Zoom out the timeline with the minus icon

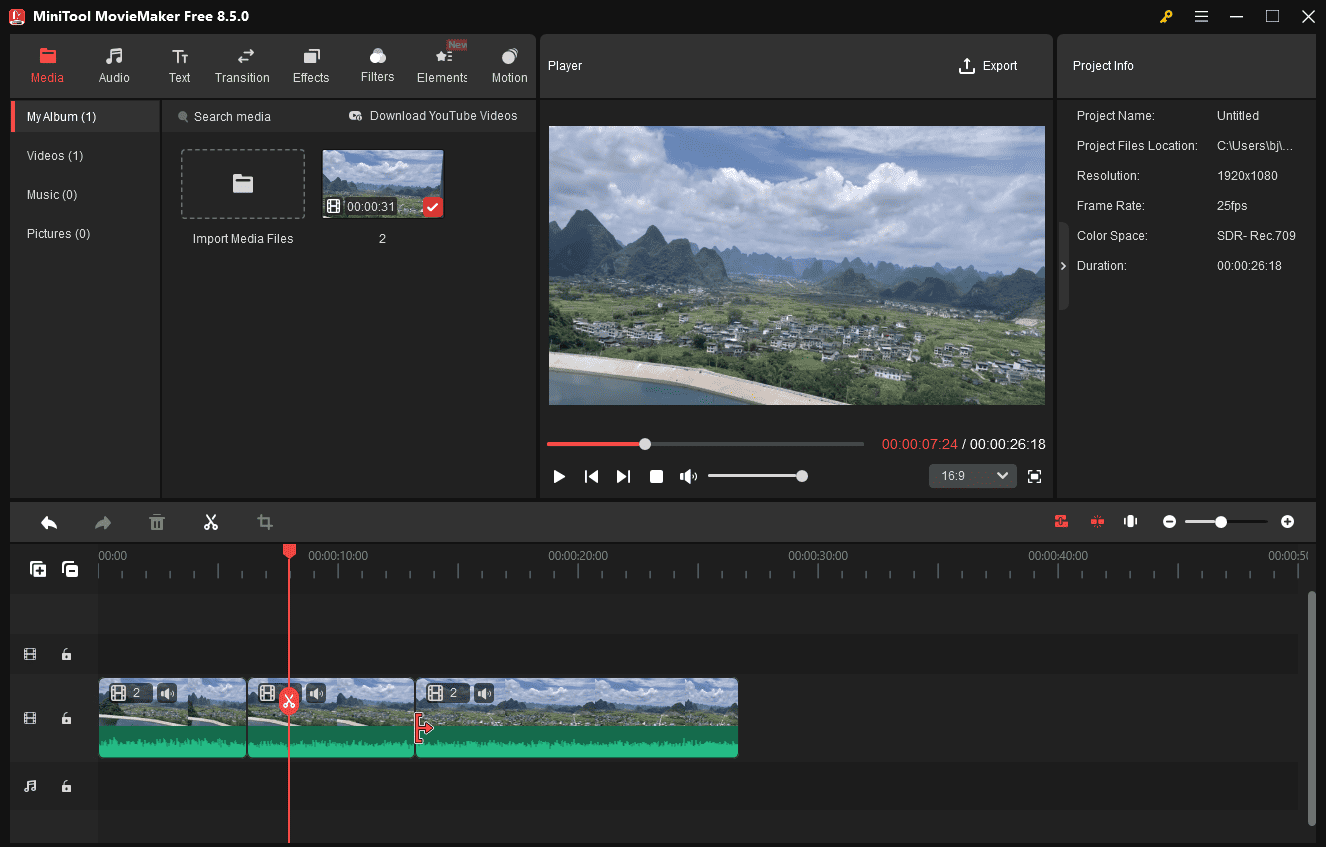[x=1169, y=521]
